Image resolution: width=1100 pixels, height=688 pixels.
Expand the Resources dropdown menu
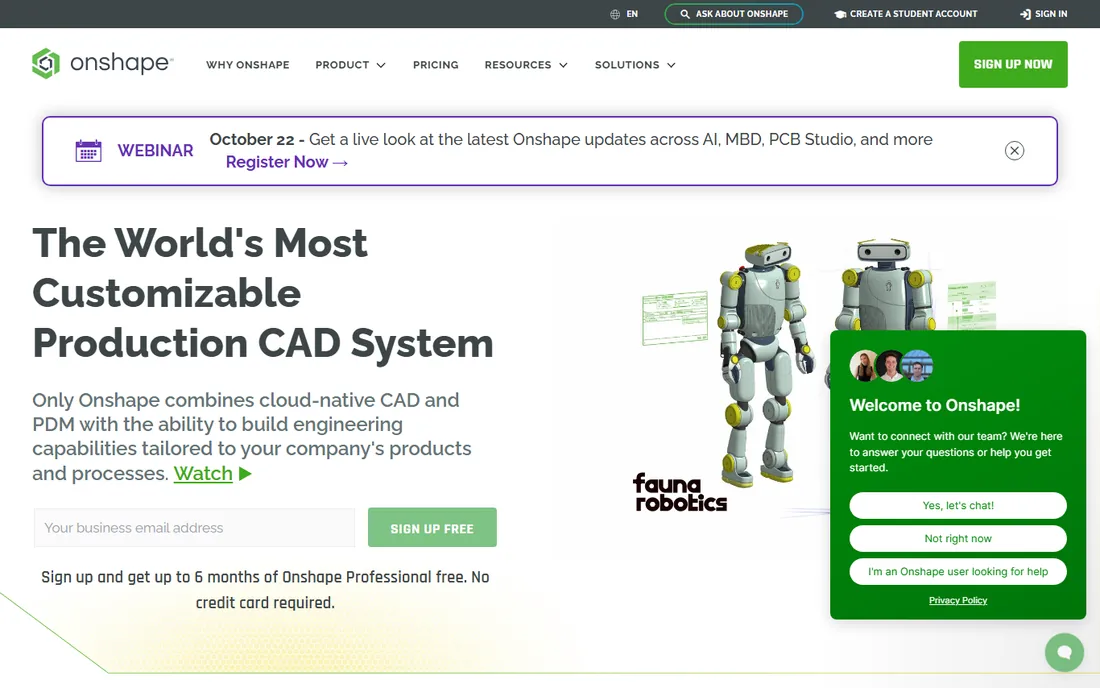coord(526,65)
